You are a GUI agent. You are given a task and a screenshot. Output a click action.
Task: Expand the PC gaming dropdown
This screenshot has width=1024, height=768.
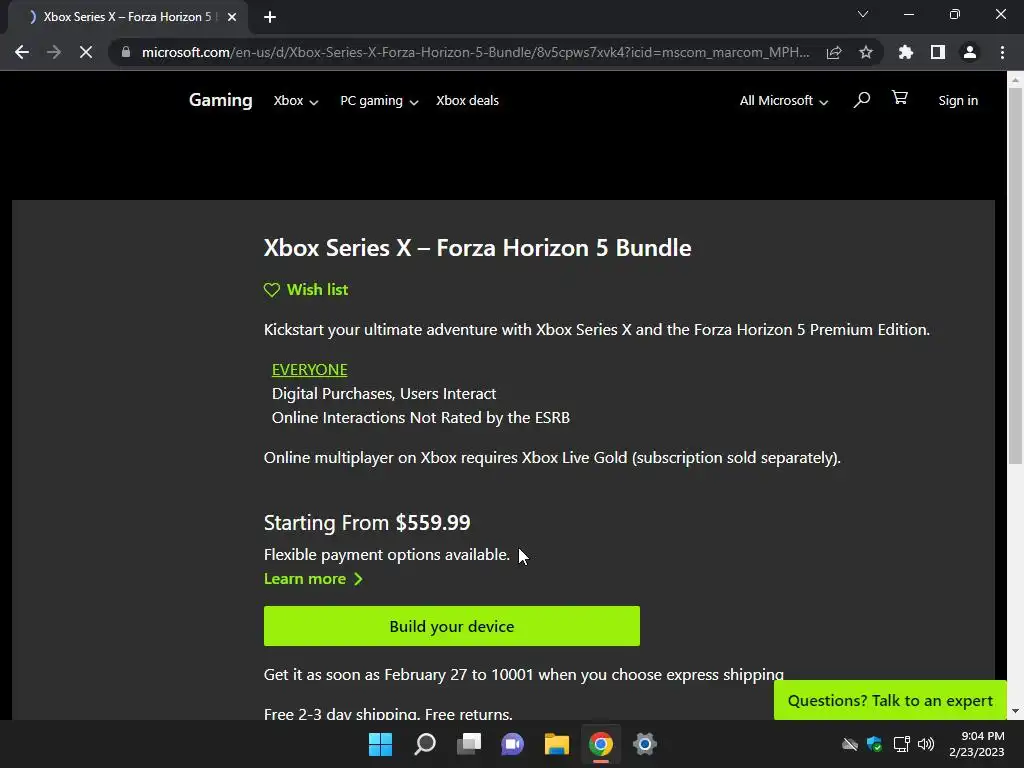pyautogui.click(x=379, y=101)
